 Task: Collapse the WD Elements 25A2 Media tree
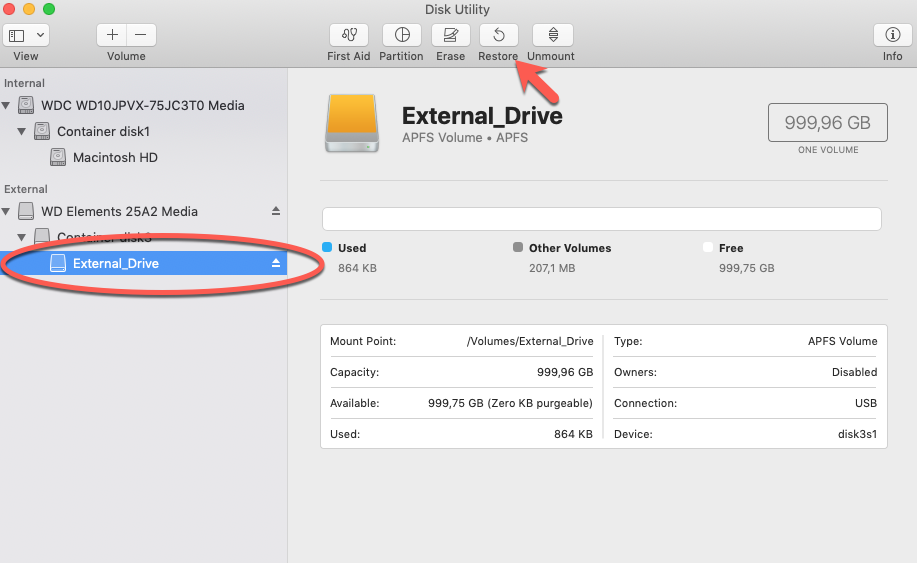[x=6, y=212]
